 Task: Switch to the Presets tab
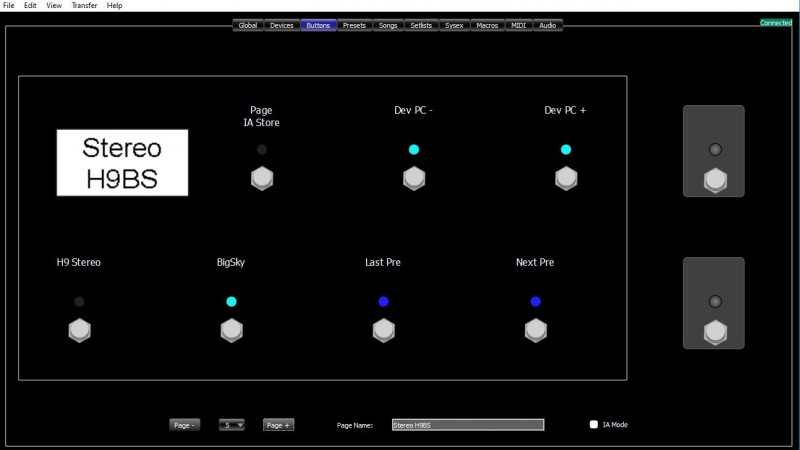pos(353,25)
